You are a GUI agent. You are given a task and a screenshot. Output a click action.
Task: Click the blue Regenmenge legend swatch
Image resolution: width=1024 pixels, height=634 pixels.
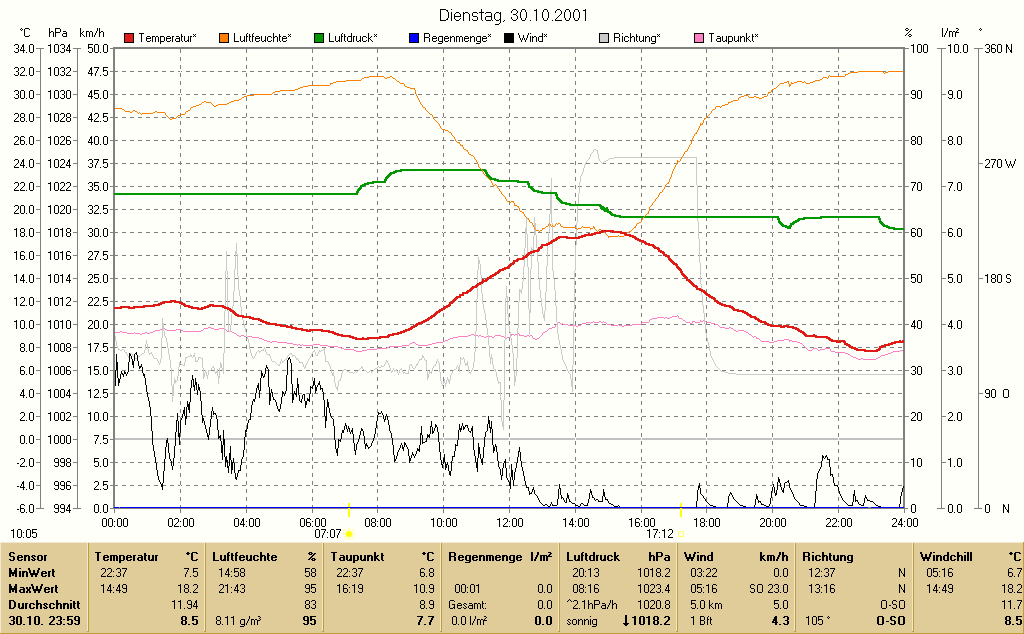pyautogui.click(x=413, y=39)
